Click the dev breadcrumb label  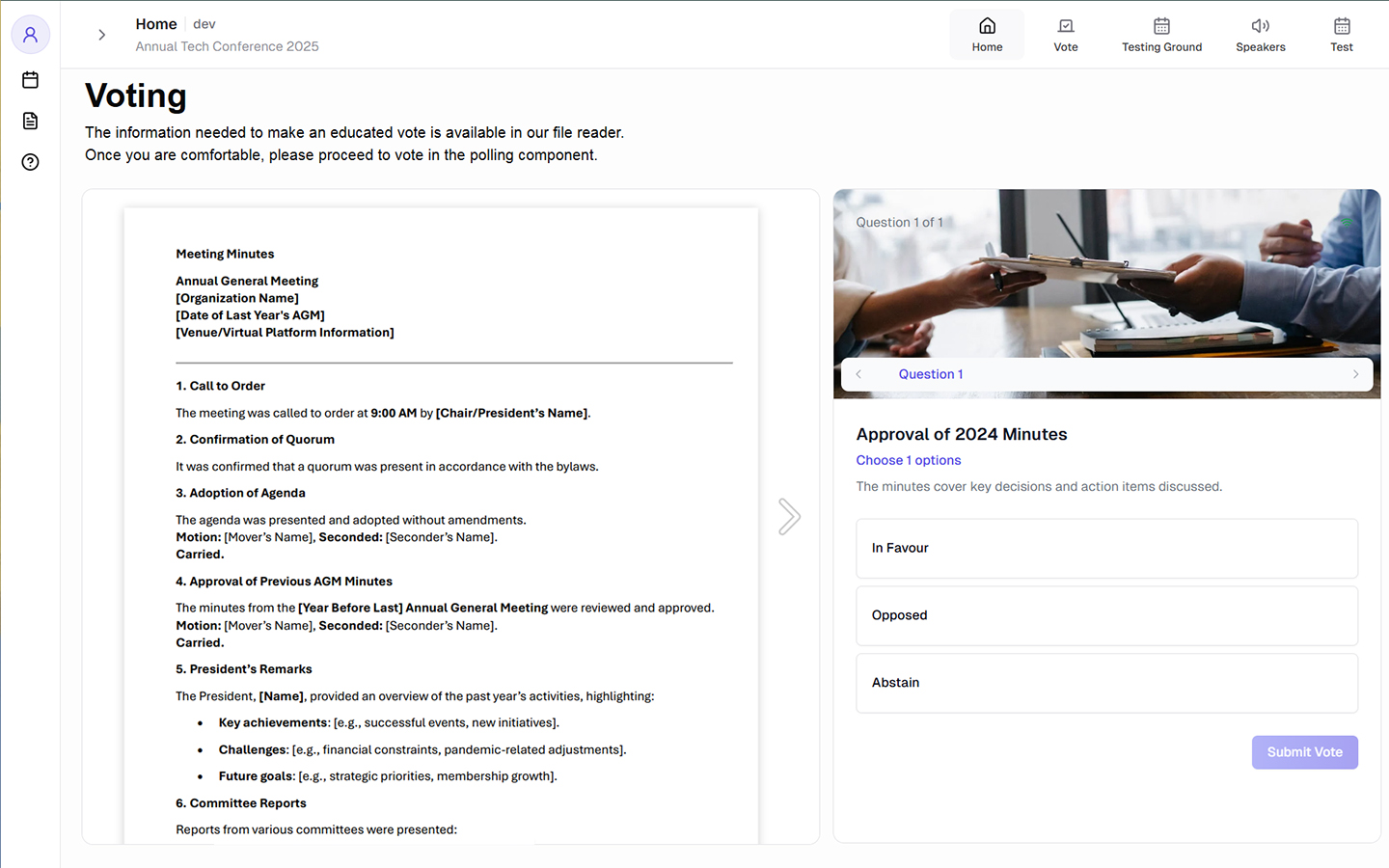(x=204, y=24)
